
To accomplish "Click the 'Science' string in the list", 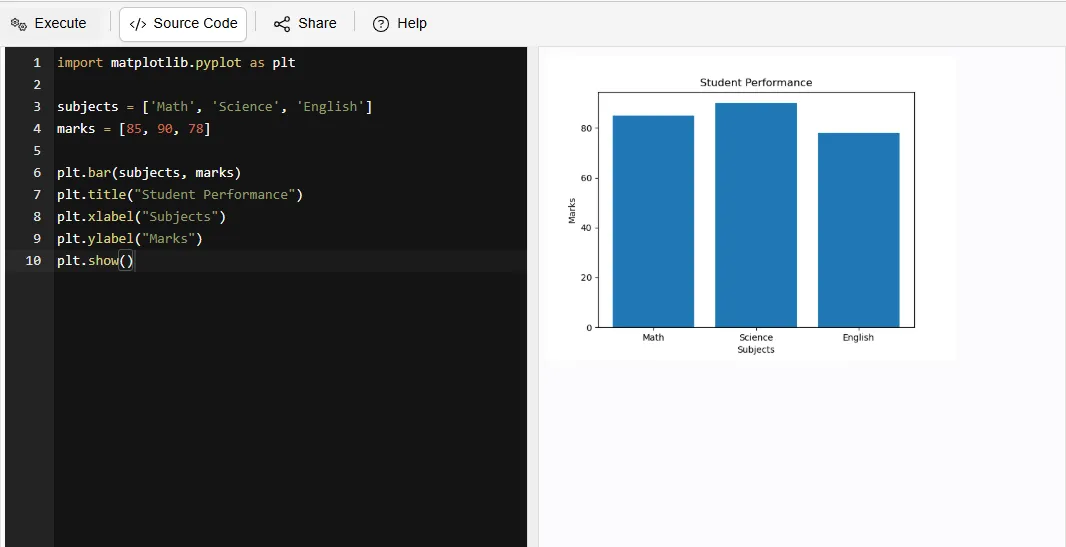I will point(245,107).
